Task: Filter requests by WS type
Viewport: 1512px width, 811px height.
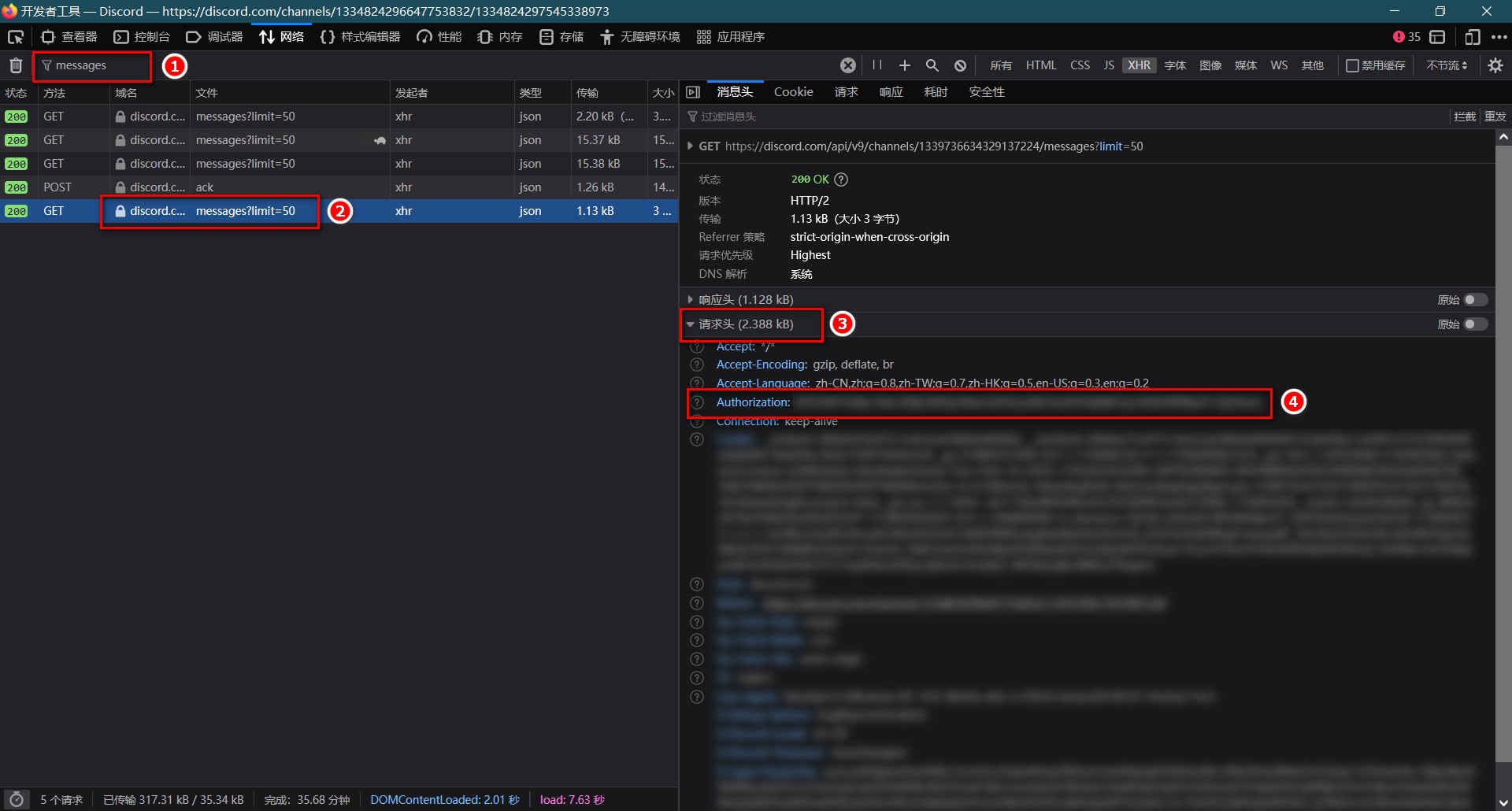Action: coord(1279,65)
